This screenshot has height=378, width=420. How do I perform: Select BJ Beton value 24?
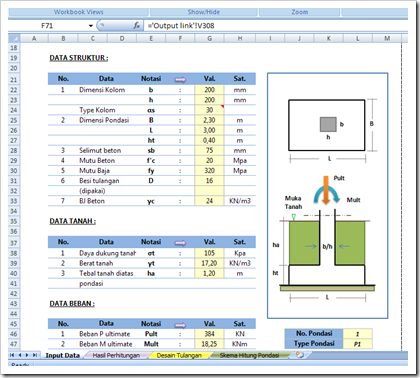[x=209, y=201]
